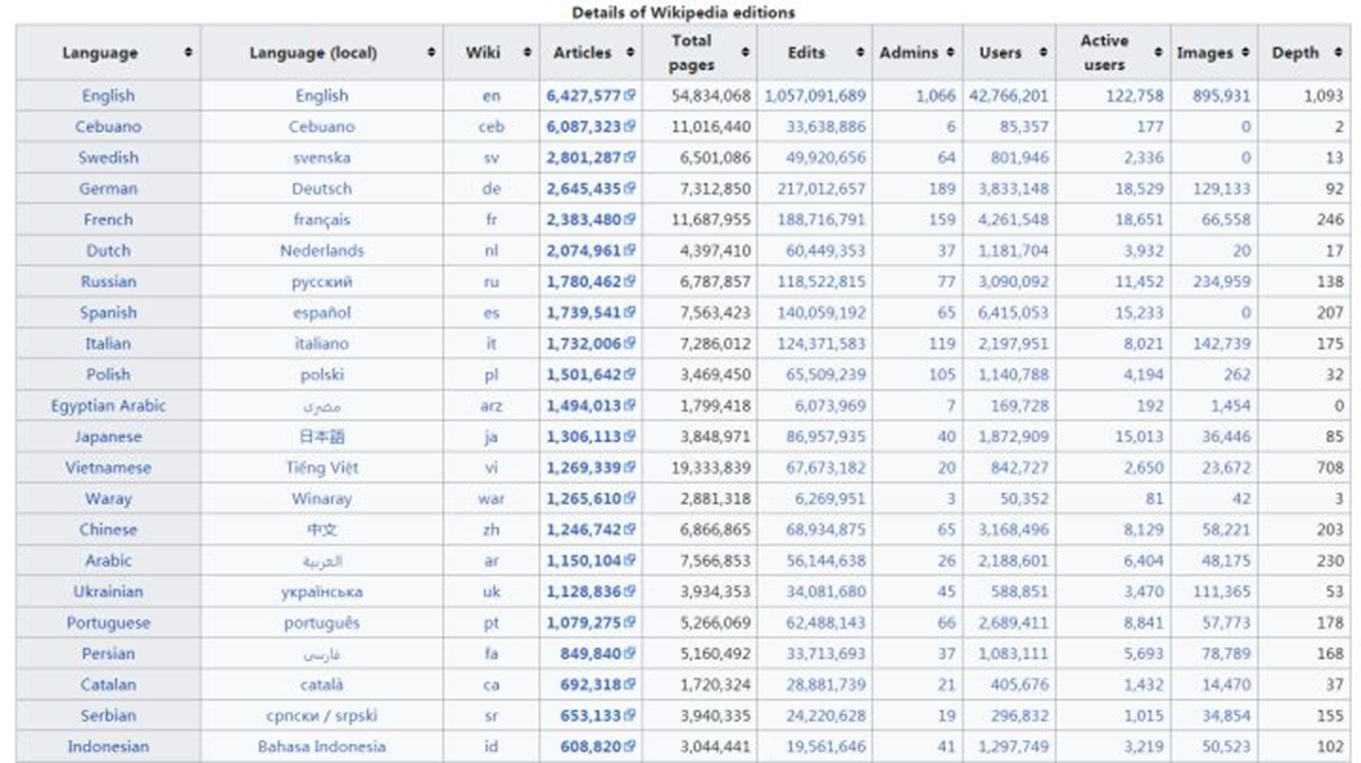Sort by Admins column arrows
This screenshot has height=763, width=1361.
[x=950, y=53]
